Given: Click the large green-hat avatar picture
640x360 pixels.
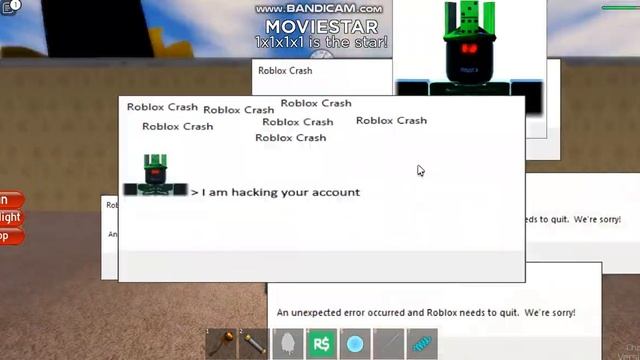Looking at the screenshot, I should click(469, 57).
